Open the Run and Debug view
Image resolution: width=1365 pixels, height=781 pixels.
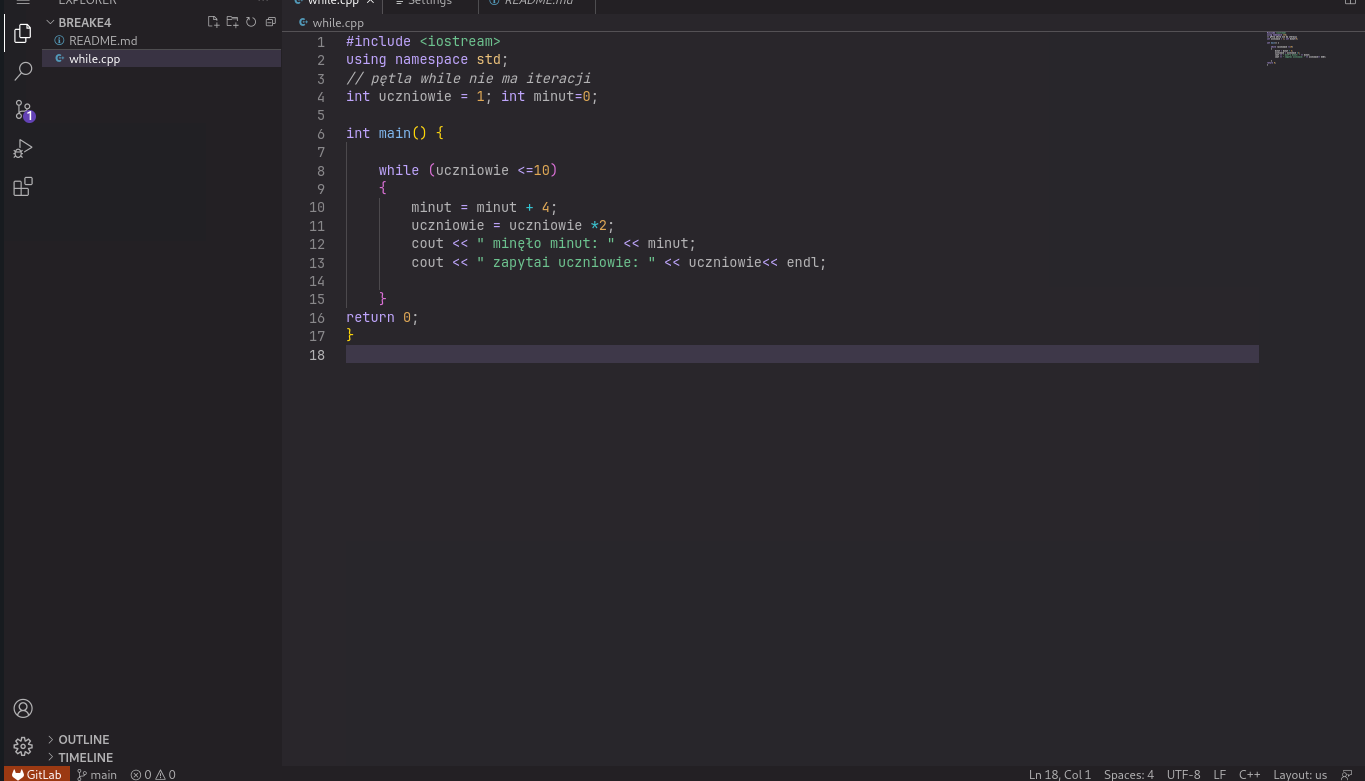tap(23, 148)
